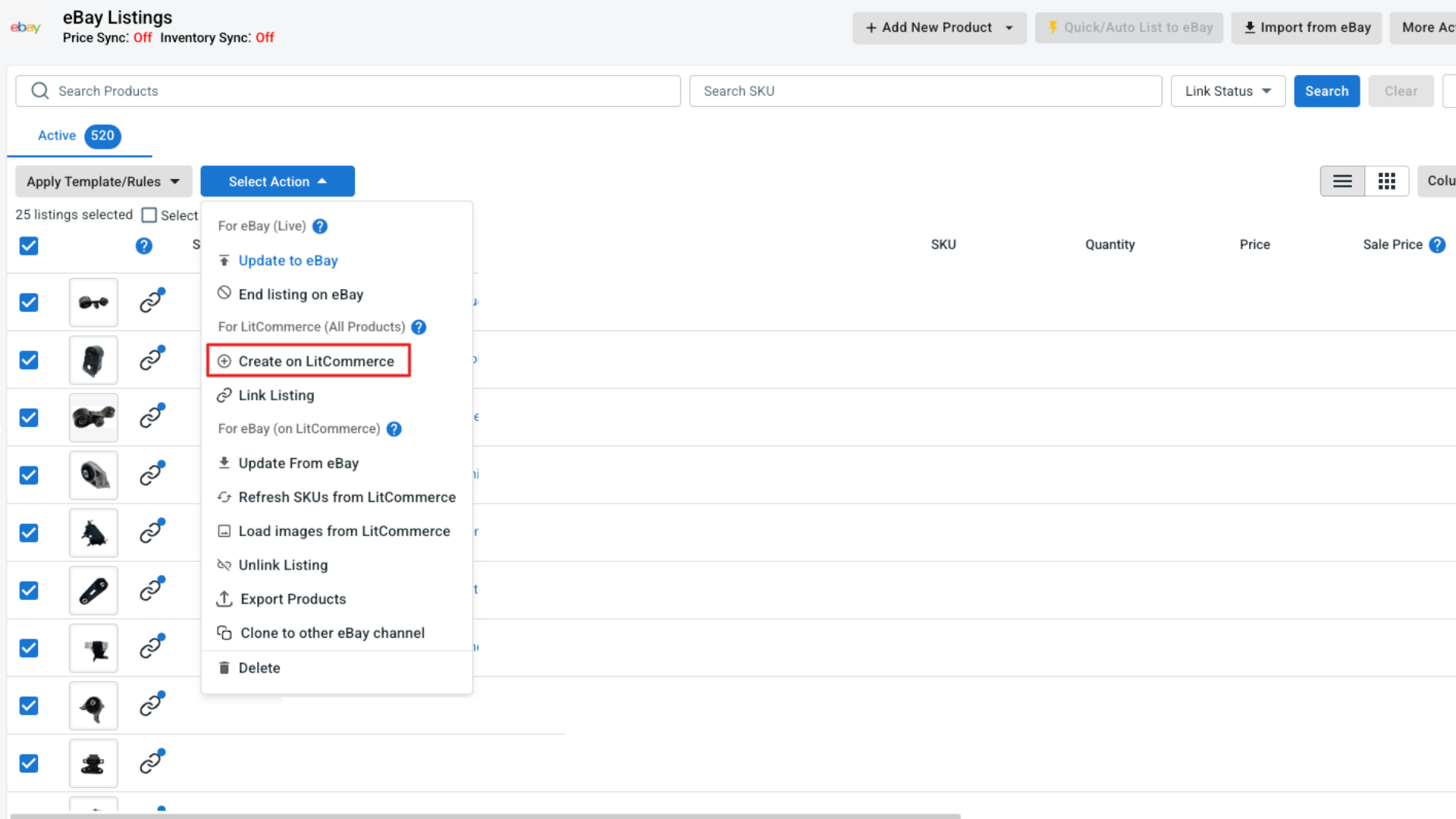Select Delete from action menu

coord(259,668)
